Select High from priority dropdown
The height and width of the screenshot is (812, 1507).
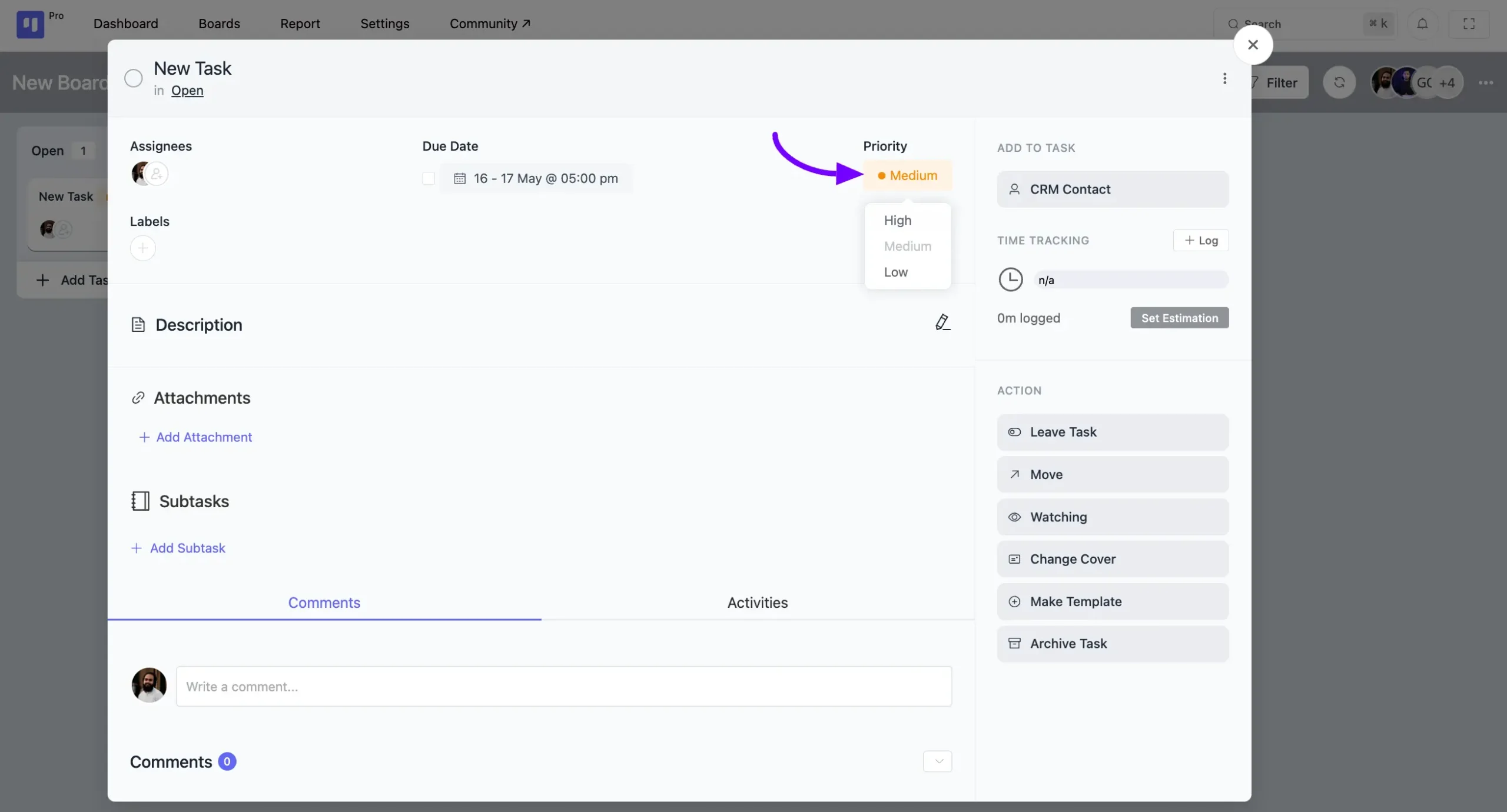897,220
